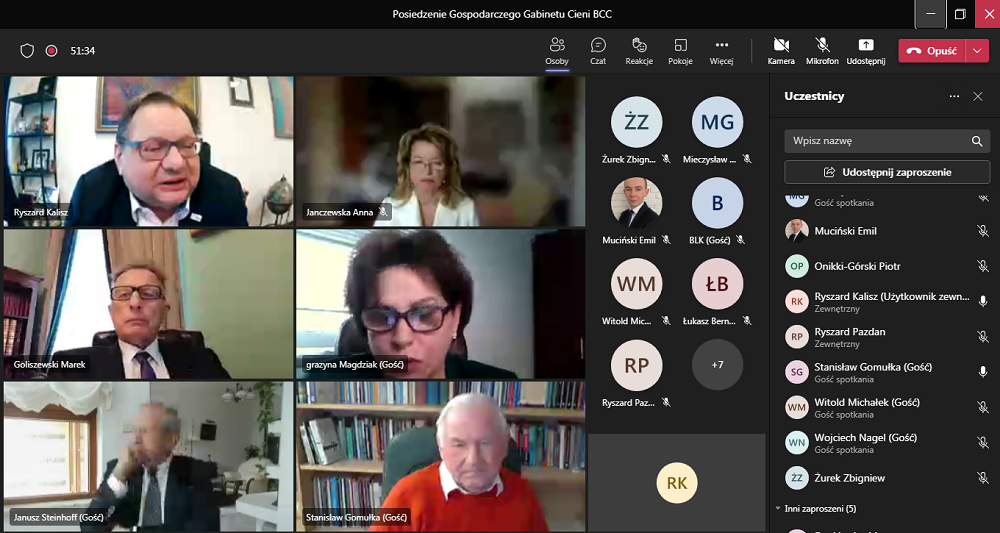Close the Uczestnicy panel
This screenshot has width=1000, height=533.
(978, 96)
